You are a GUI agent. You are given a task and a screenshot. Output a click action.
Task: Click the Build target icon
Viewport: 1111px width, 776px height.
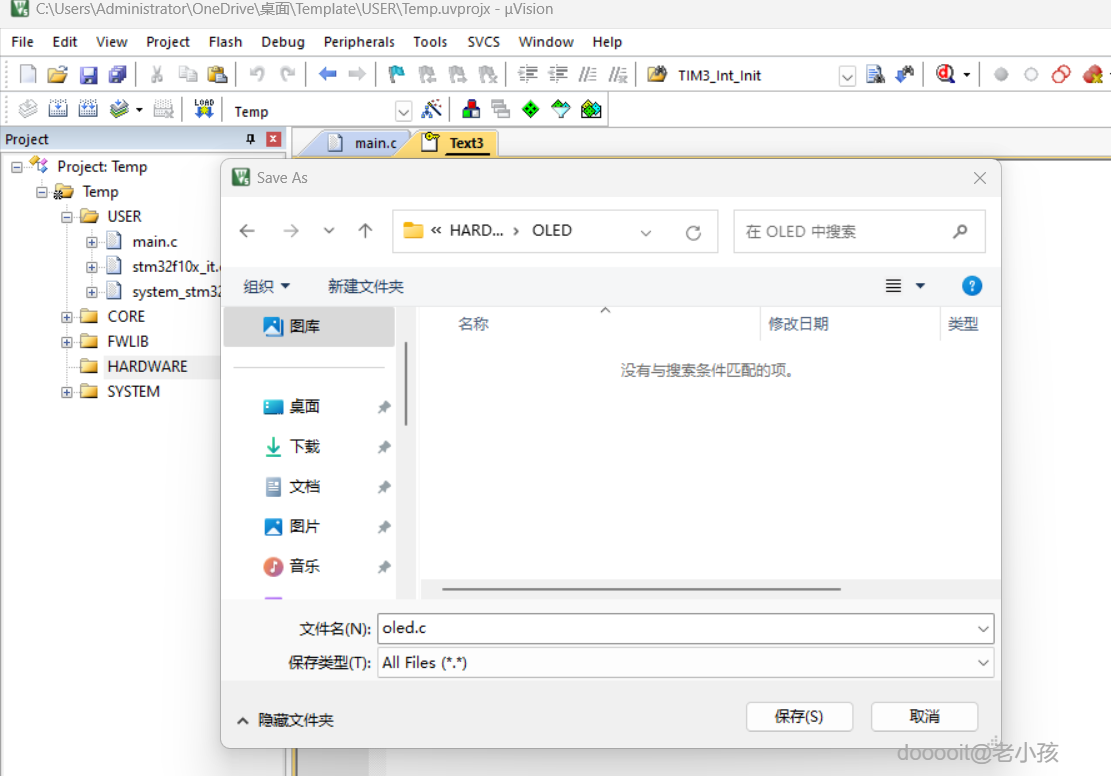(57, 109)
